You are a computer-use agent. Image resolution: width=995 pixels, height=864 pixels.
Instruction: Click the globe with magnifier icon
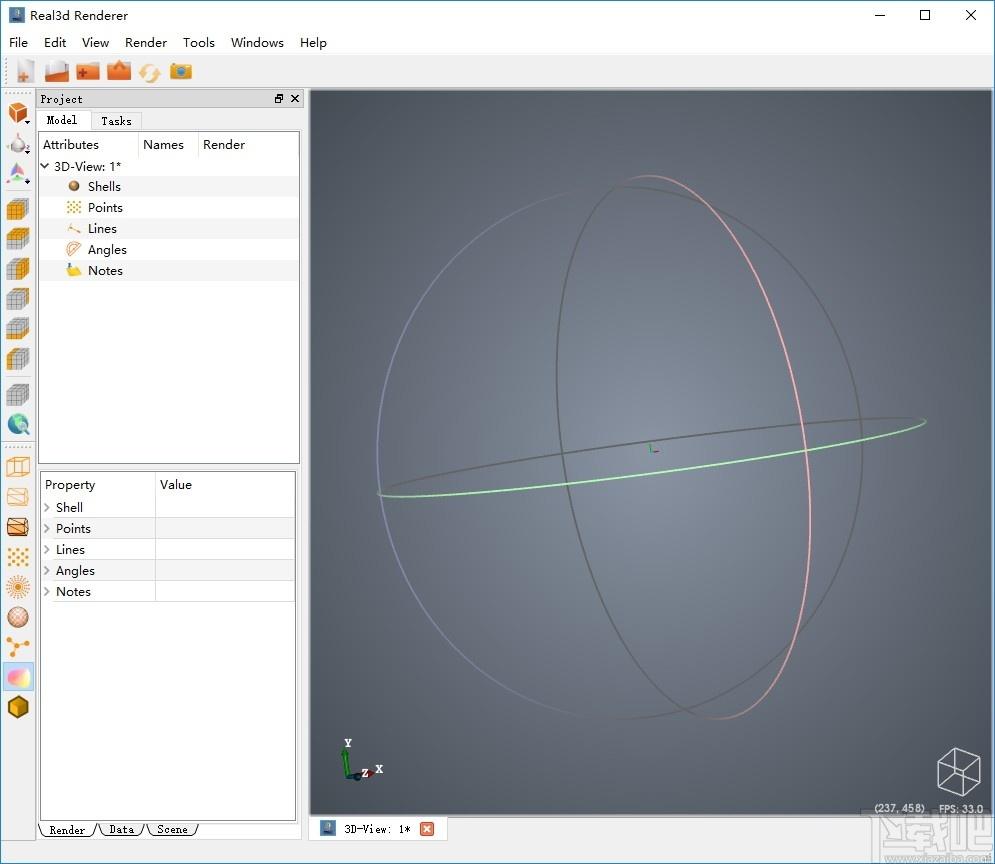click(18, 424)
